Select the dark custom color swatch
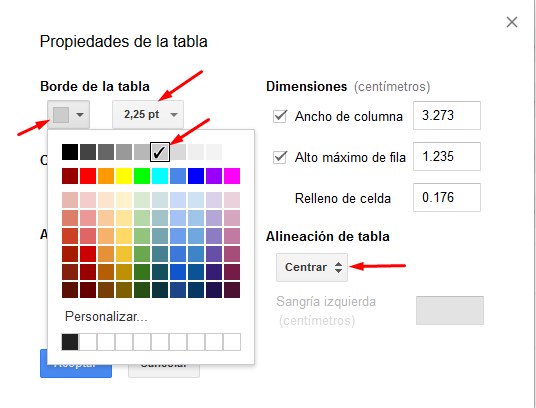Screen dimensions: 536x408 click(x=70, y=342)
